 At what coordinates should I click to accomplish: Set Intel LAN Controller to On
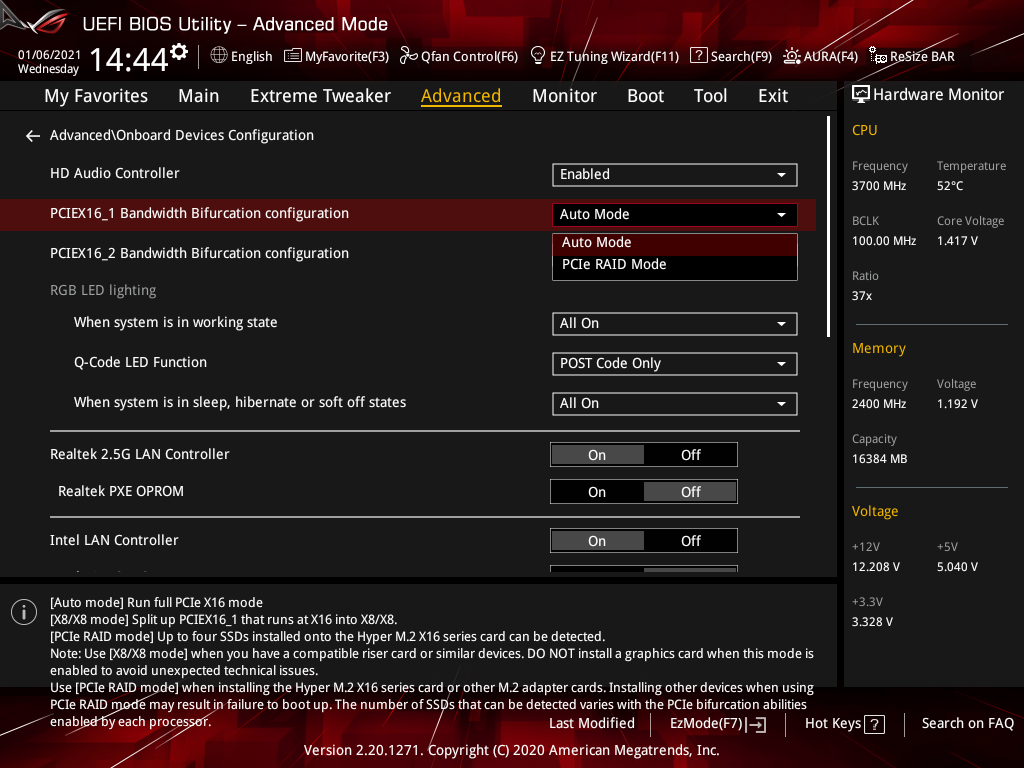tap(597, 541)
